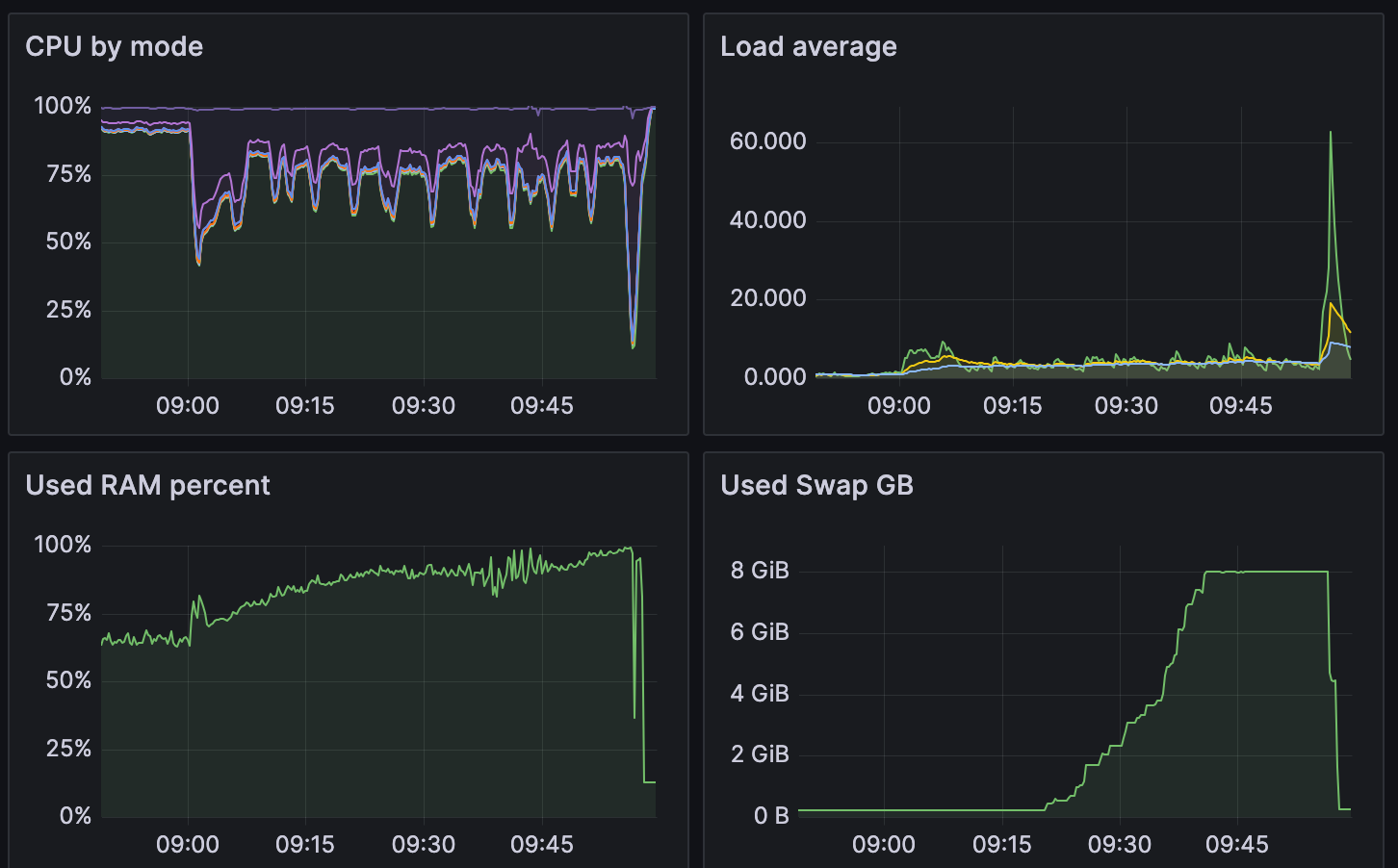Click the 4 GiB label on Used Swap axis

759,693
